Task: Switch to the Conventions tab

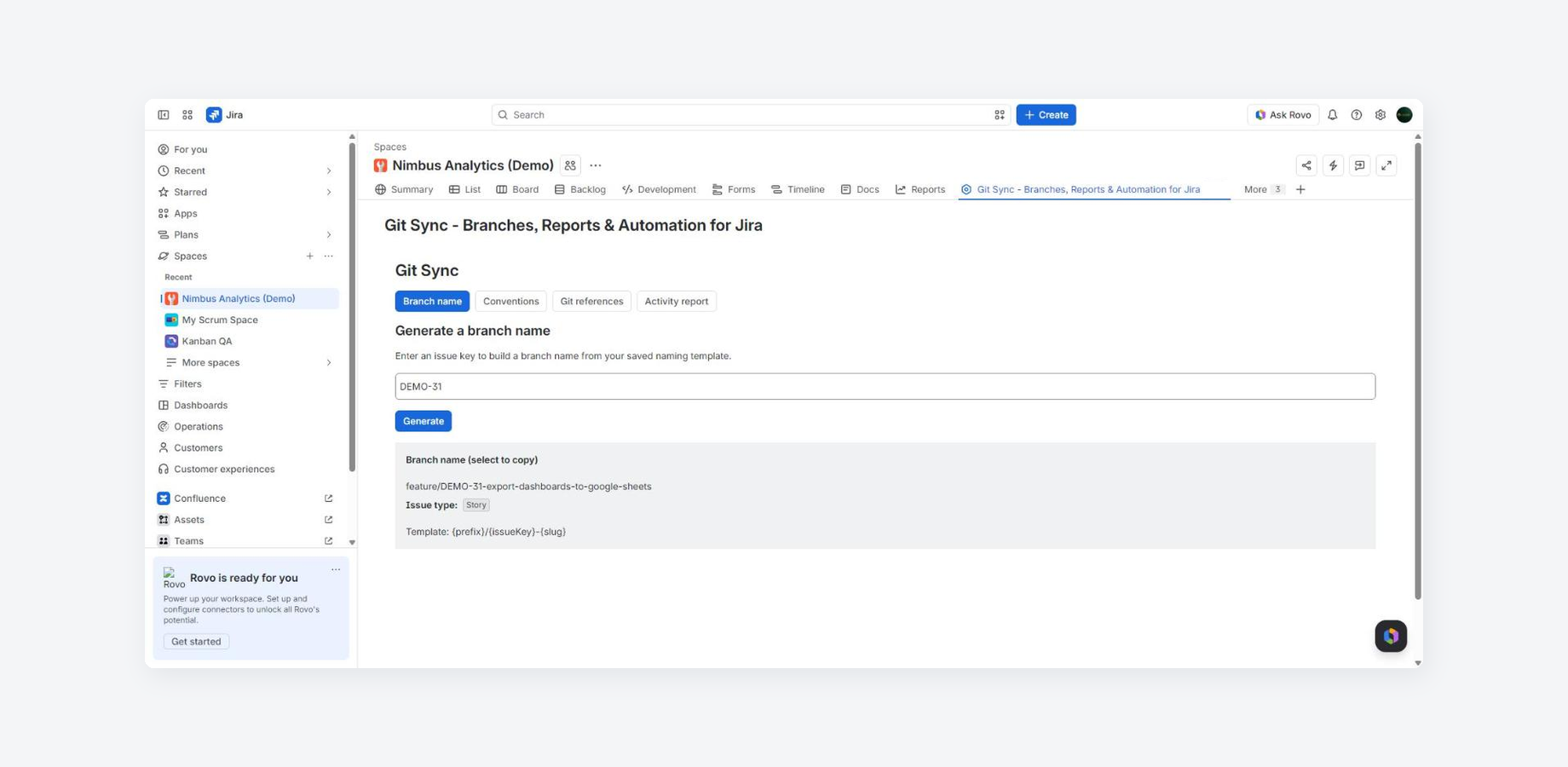Action: (x=510, y=302)
